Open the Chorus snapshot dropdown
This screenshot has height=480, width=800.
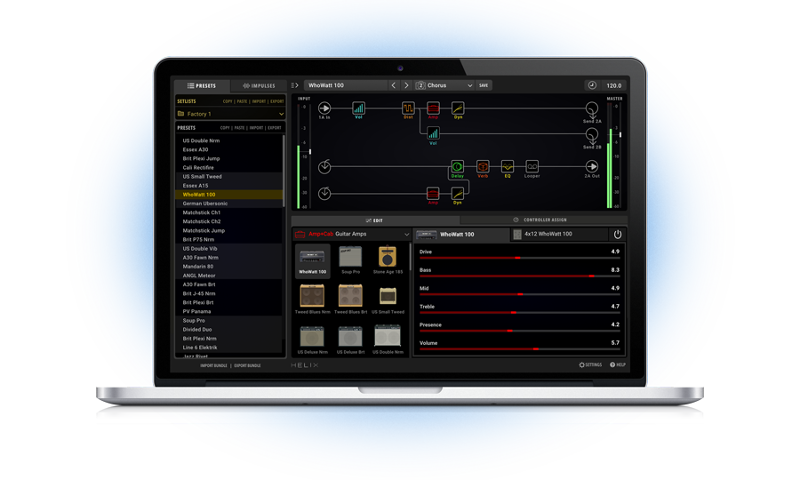[x=444, y=85]
